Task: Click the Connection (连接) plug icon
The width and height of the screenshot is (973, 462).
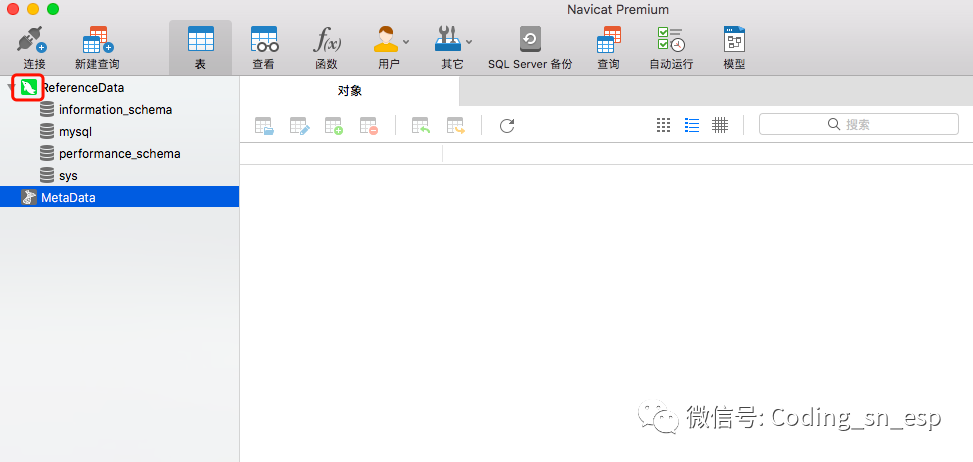Action: [x=32, y=40]
